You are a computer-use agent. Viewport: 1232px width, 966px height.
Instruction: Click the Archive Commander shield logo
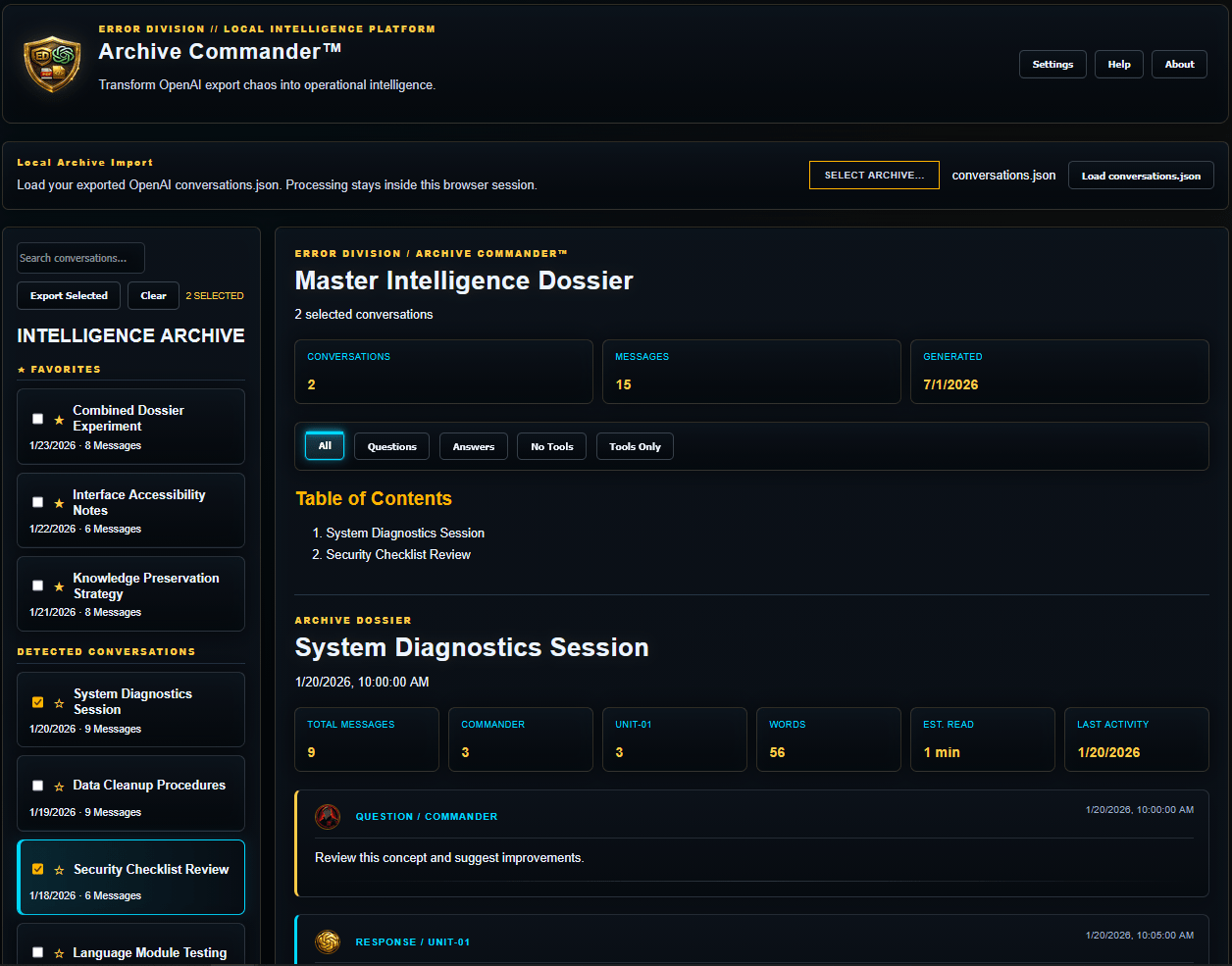52,64
